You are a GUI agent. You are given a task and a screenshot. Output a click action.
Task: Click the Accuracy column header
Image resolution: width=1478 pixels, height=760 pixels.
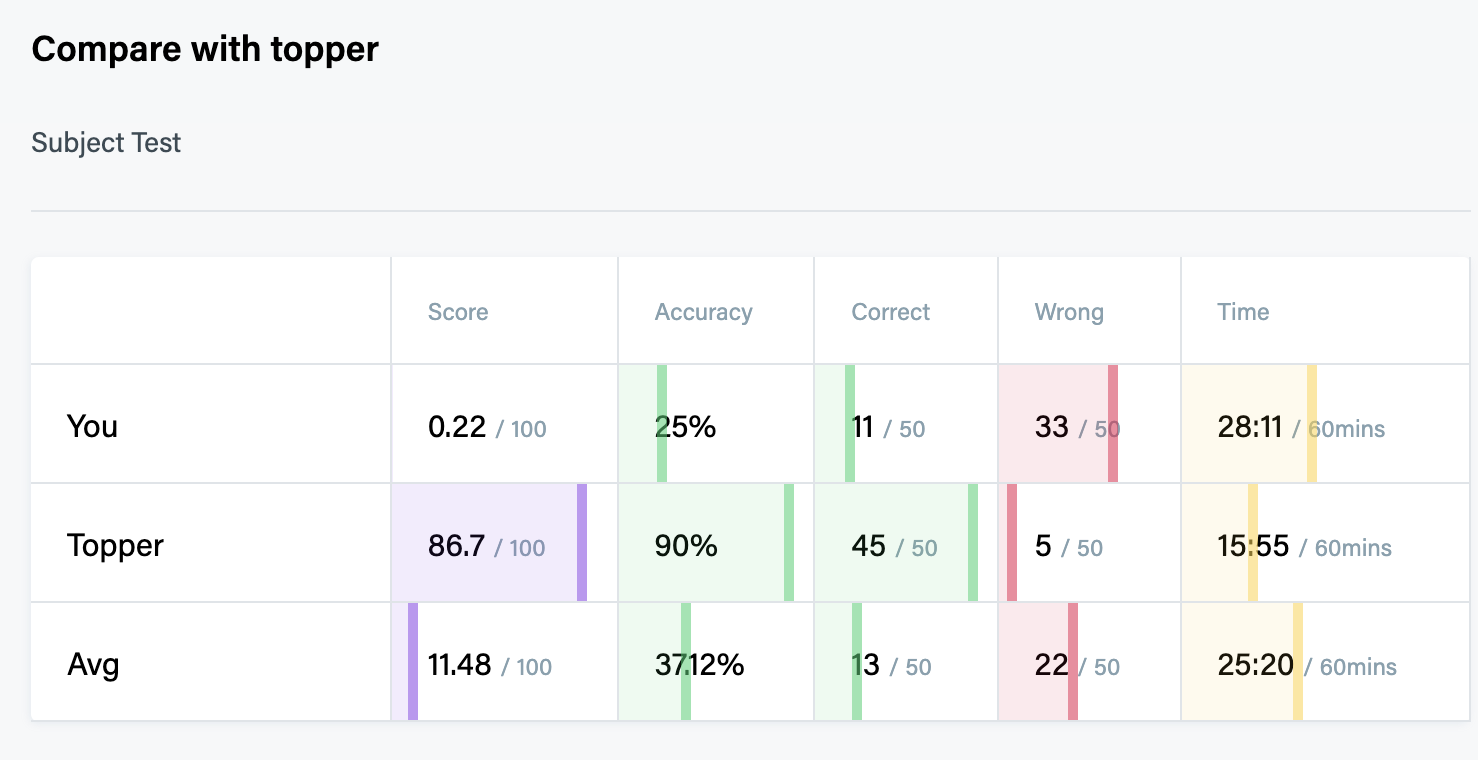(x=703, y=312)
